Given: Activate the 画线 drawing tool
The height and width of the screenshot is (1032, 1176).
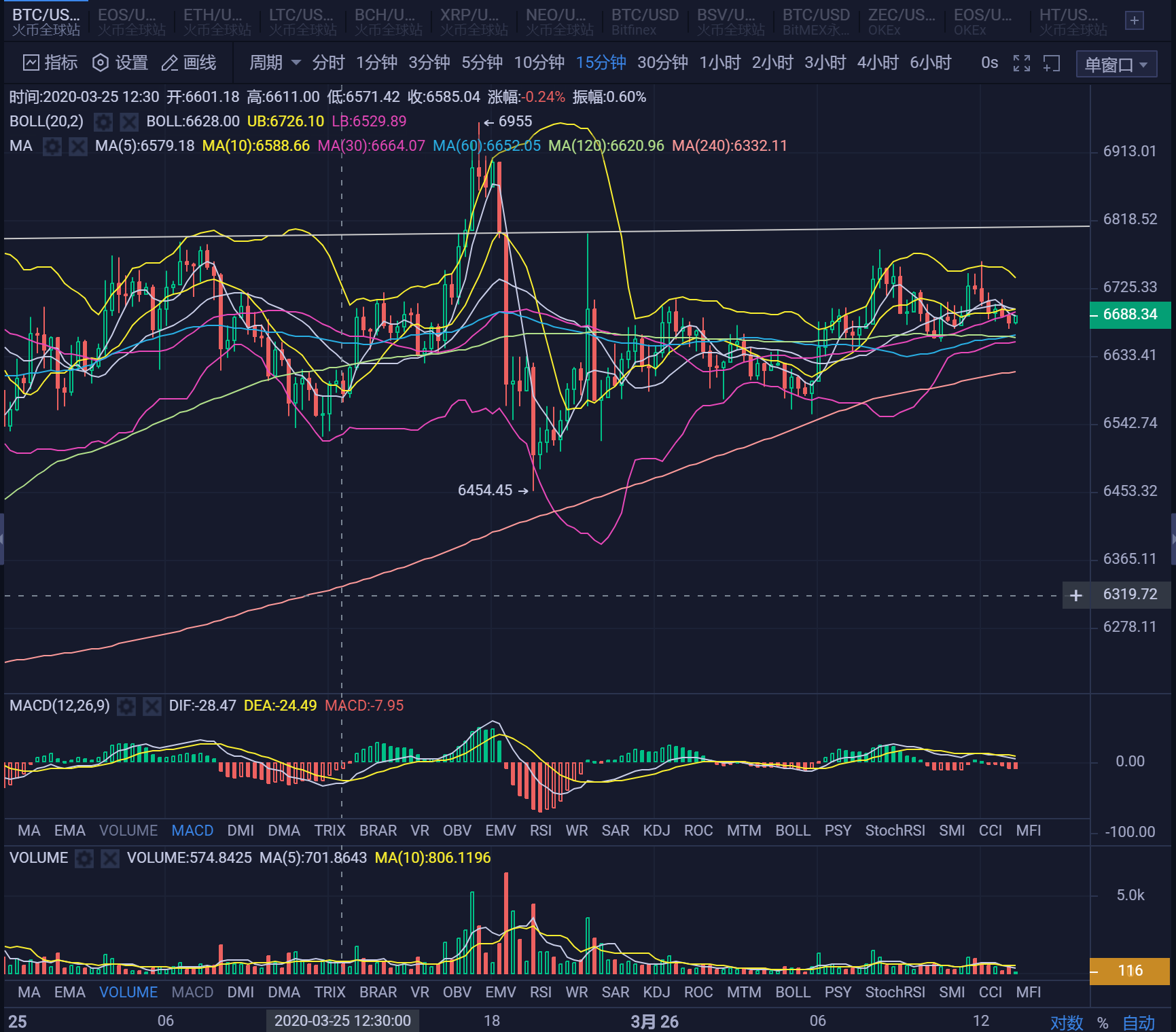Looking at the screenshot, I should click(189, 63).
